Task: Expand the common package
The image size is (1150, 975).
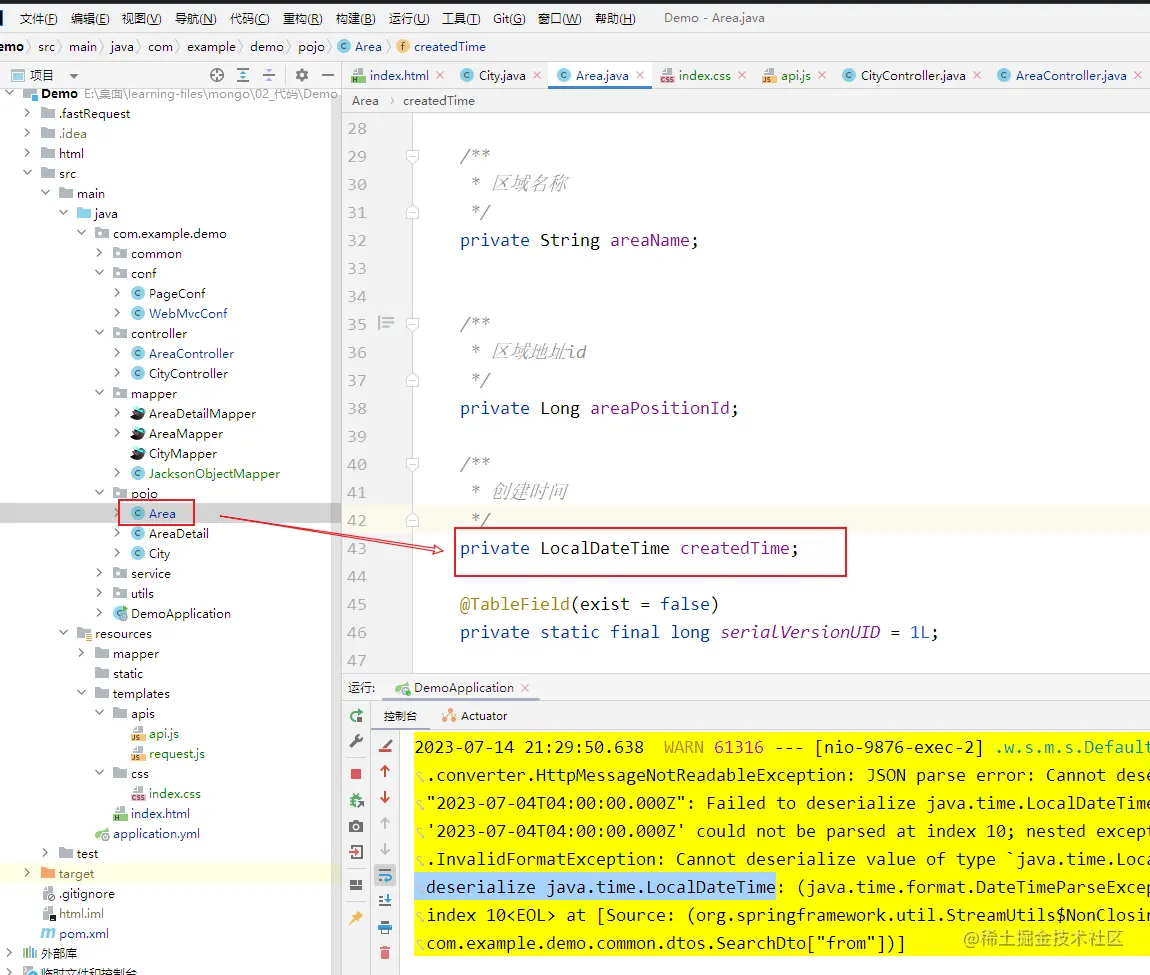Action: pos(100,253)
